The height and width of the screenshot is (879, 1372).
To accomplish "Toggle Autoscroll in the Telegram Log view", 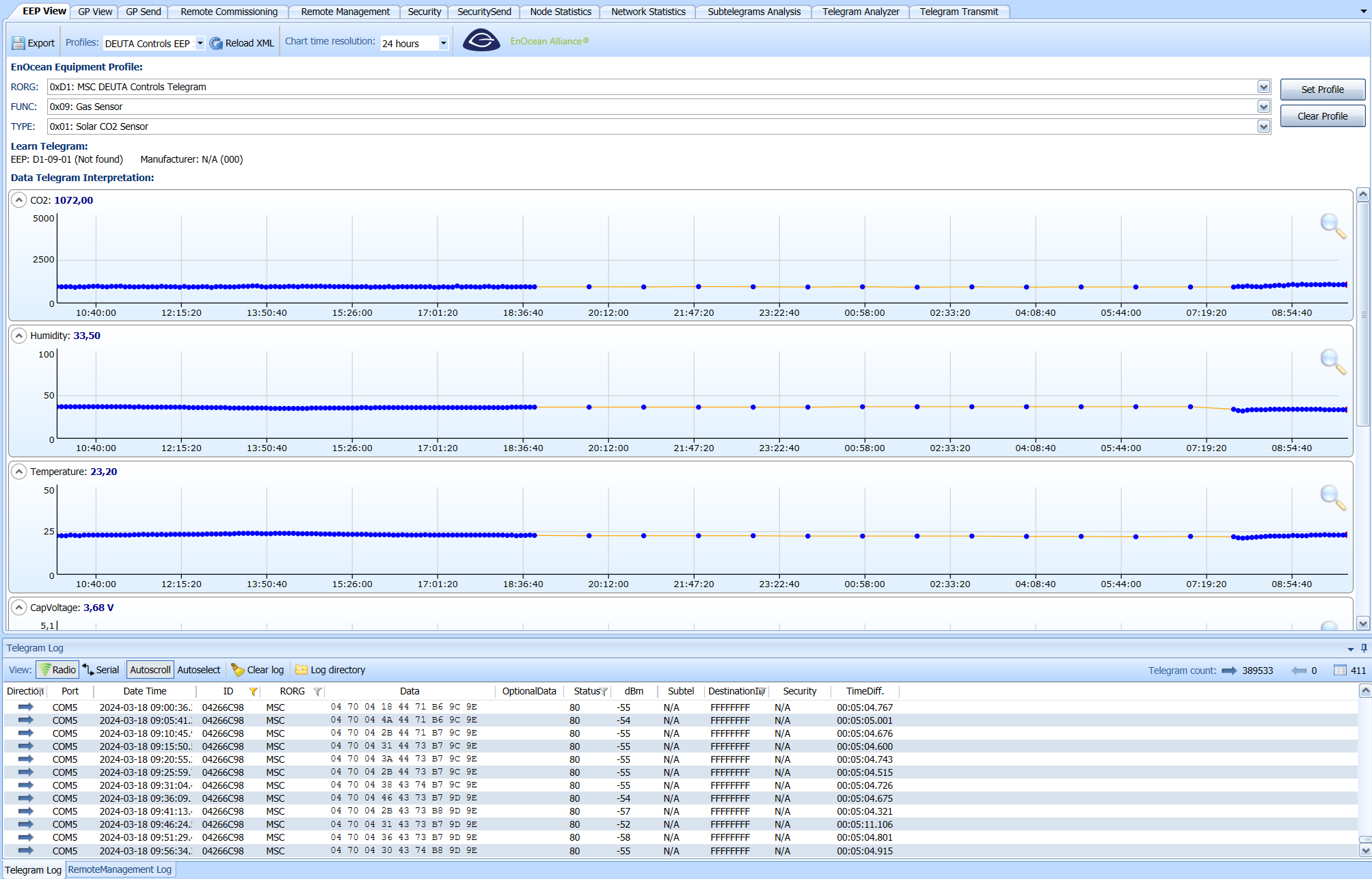I will click(x=150, y=669).
